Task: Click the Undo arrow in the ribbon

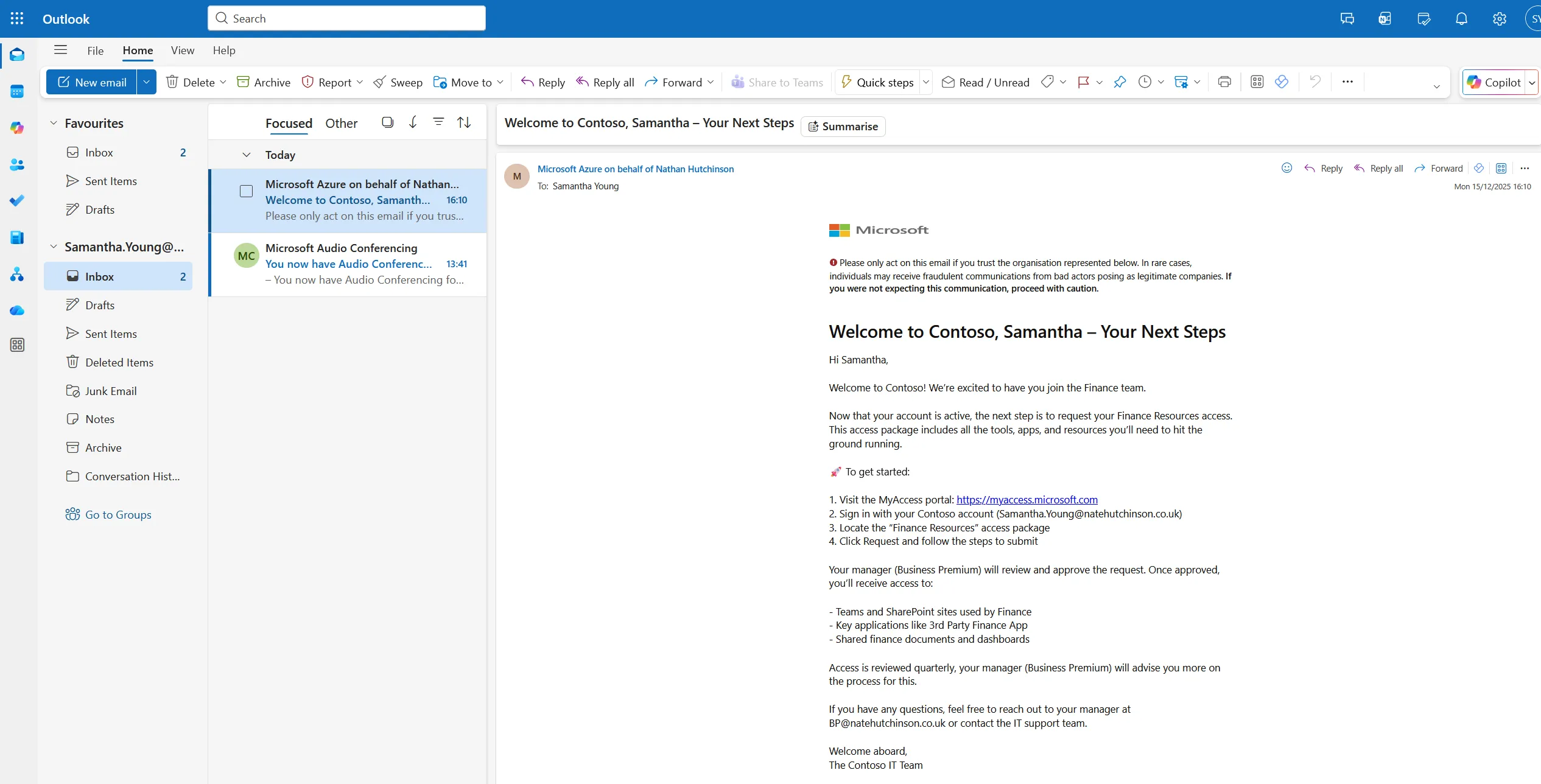Action: point(1315,82)
